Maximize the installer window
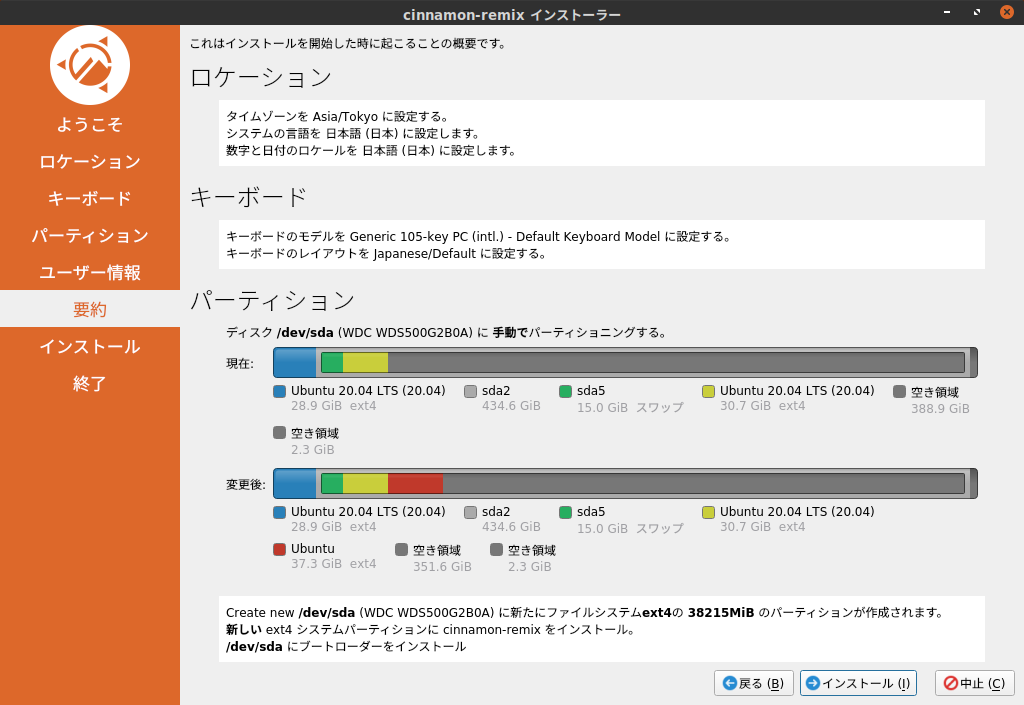This screenshot has height=705, width=1024. (x=977, y=12)
